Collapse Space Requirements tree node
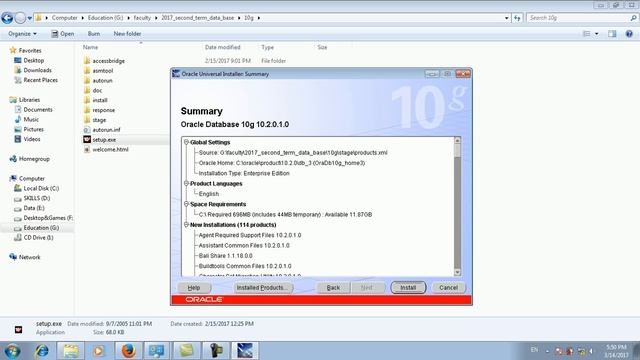Screen dimensions: 640x360 pyautogui.click(x=186, y=204)
